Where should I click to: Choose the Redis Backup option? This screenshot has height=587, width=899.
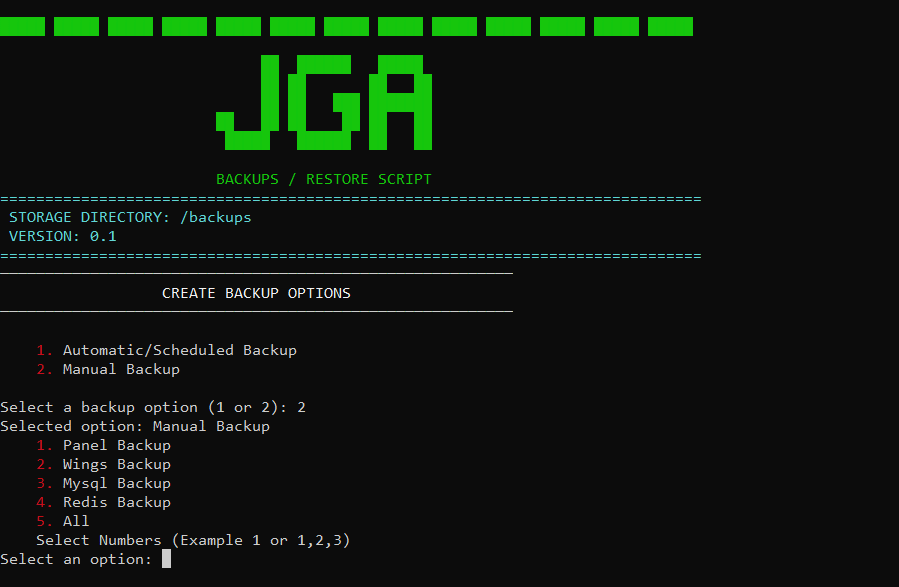116,502
